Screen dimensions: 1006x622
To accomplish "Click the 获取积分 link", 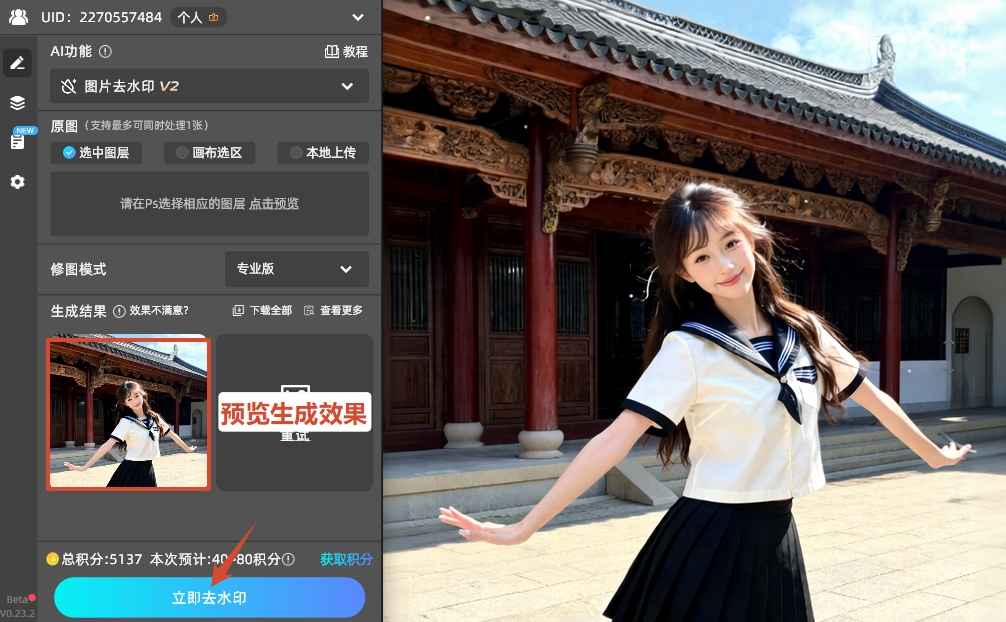I will click(x=346, y=559).
